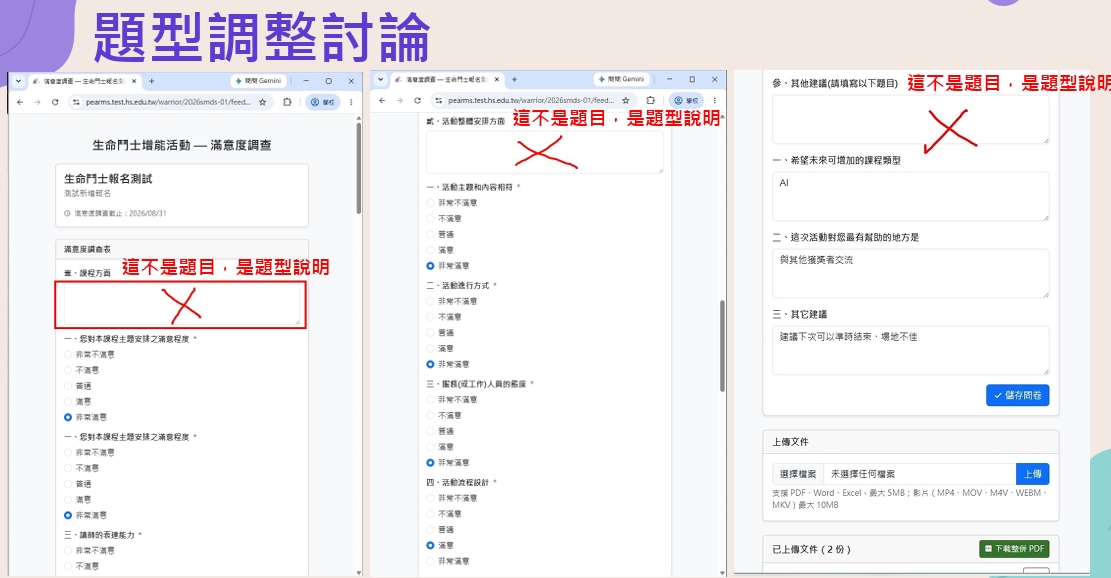The width and height of the screenshot is (1111, 578).
Task: Open extensions puzzle icon in middle browser
Action: (x=650, y=101)
